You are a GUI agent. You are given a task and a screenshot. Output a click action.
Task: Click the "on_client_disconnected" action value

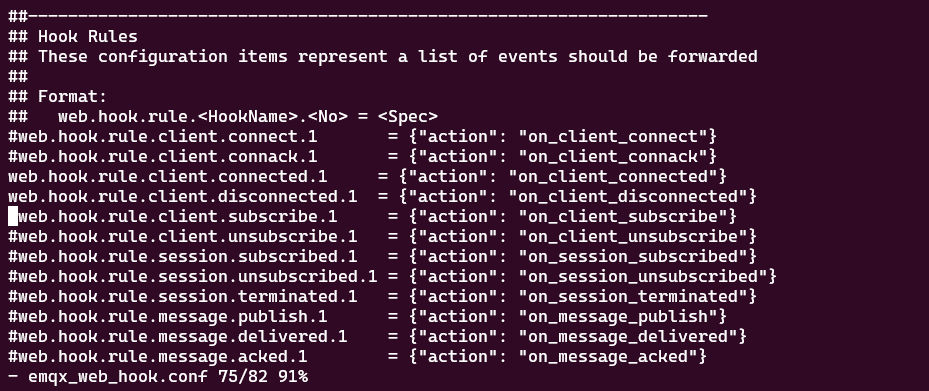point(627,197)
